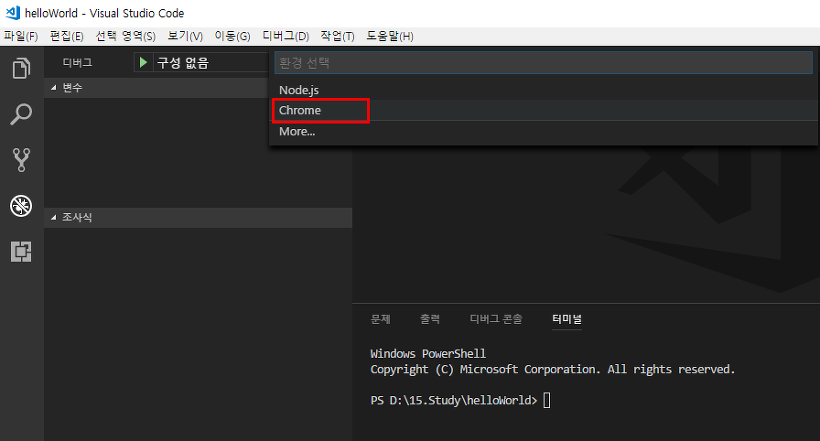
Task: Open the Extensions view icon
Action: 21,252
